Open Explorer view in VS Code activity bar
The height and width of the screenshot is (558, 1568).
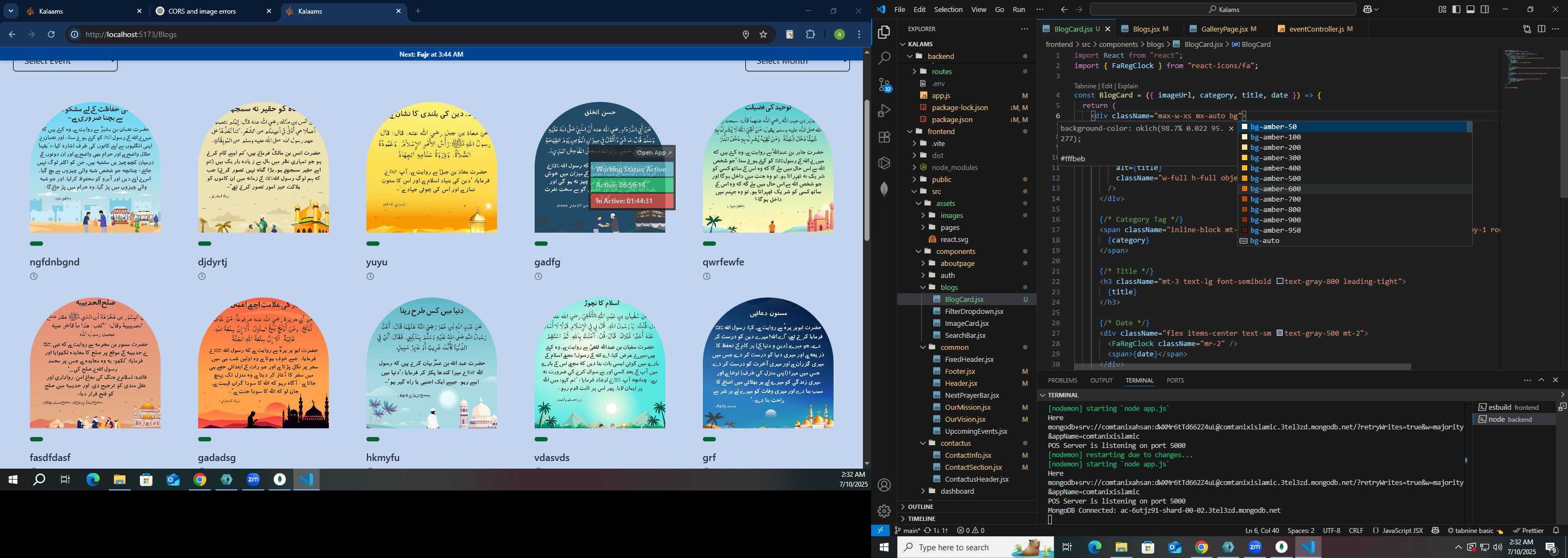click(884, 32)
